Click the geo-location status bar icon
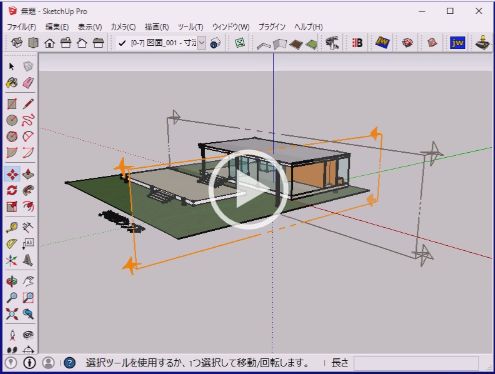The width and height of the screenshot is (495, 374). pos(11,362)
